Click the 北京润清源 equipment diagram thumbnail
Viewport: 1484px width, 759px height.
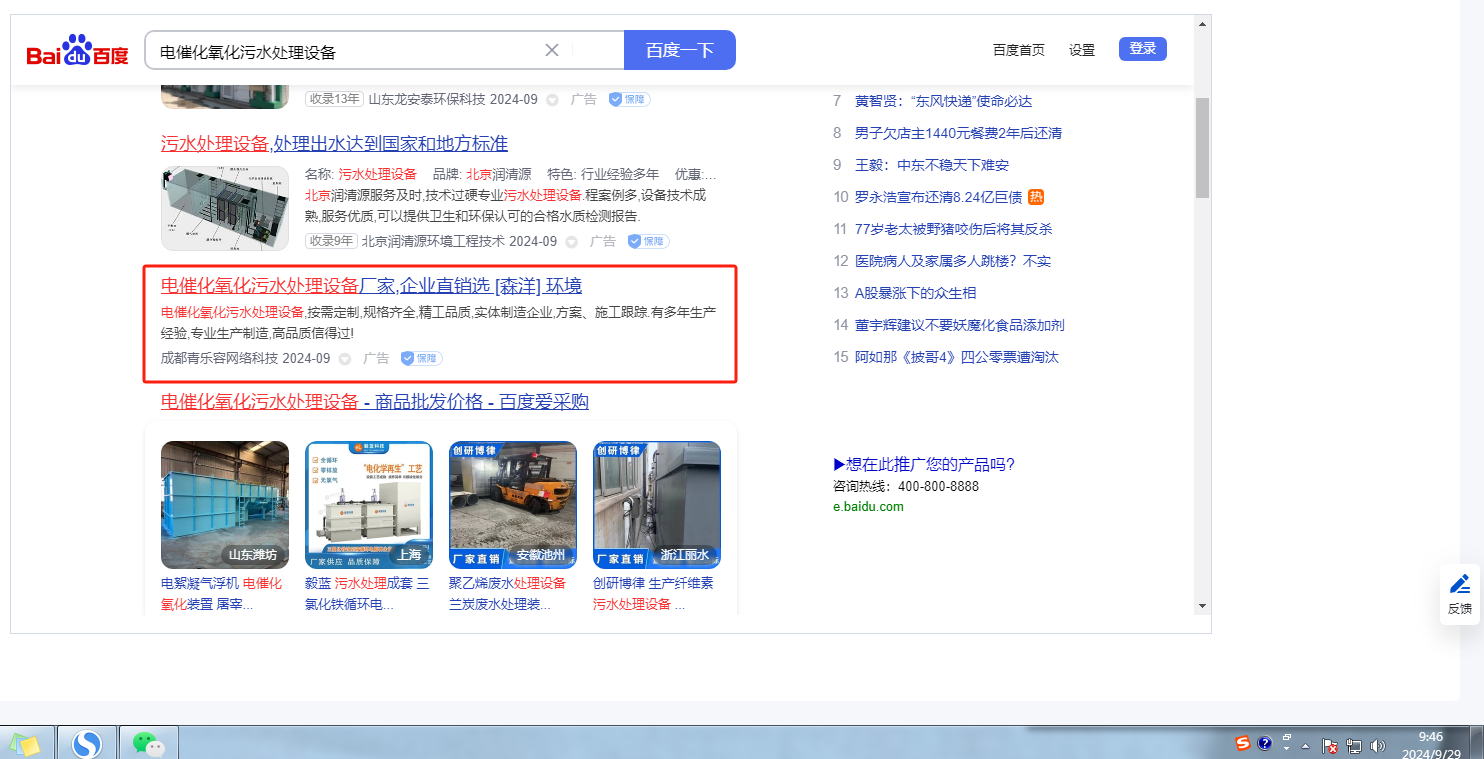point(225,208)
